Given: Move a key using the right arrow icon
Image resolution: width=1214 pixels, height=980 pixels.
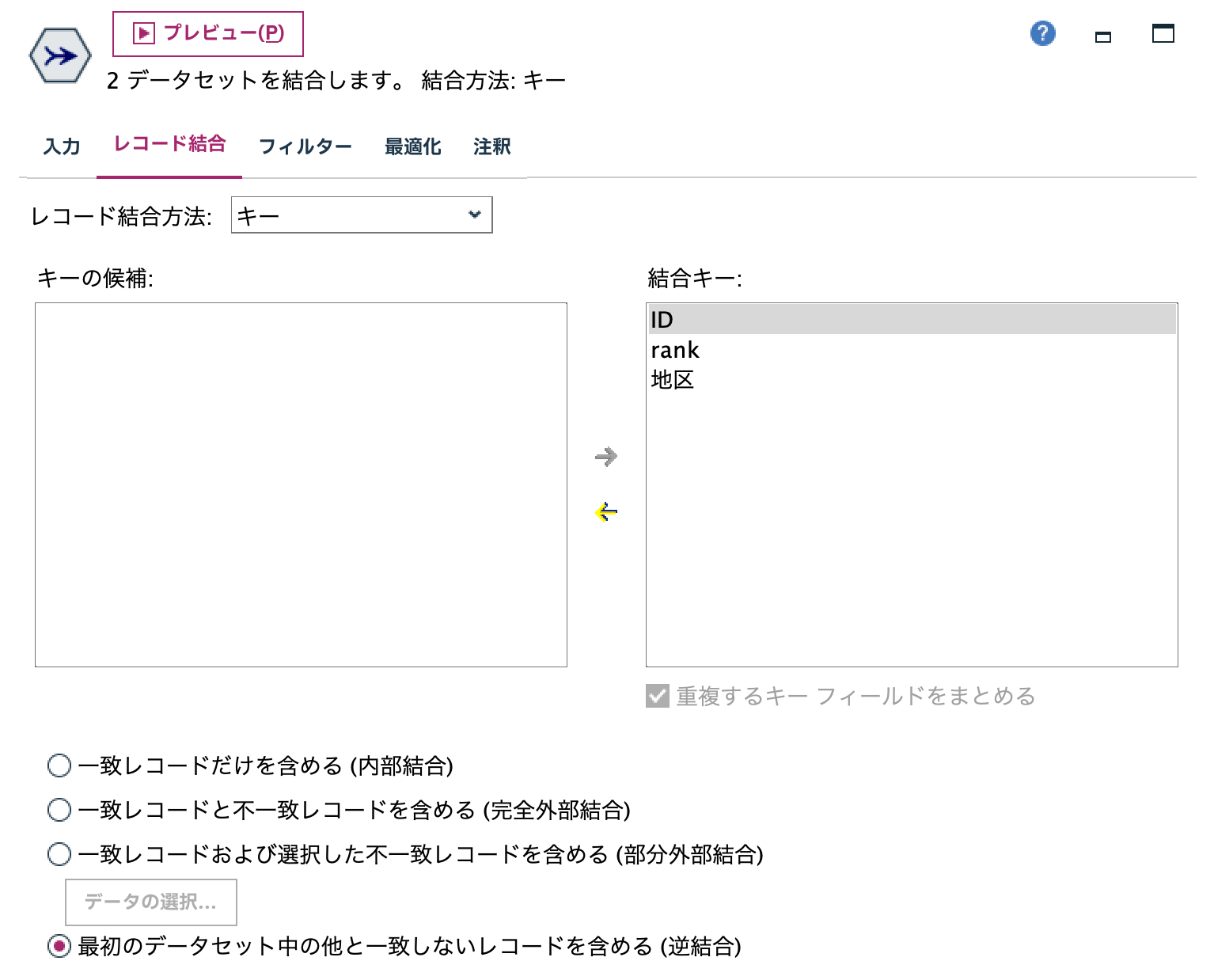Looking at the screenshot, I should pos(606,457).
